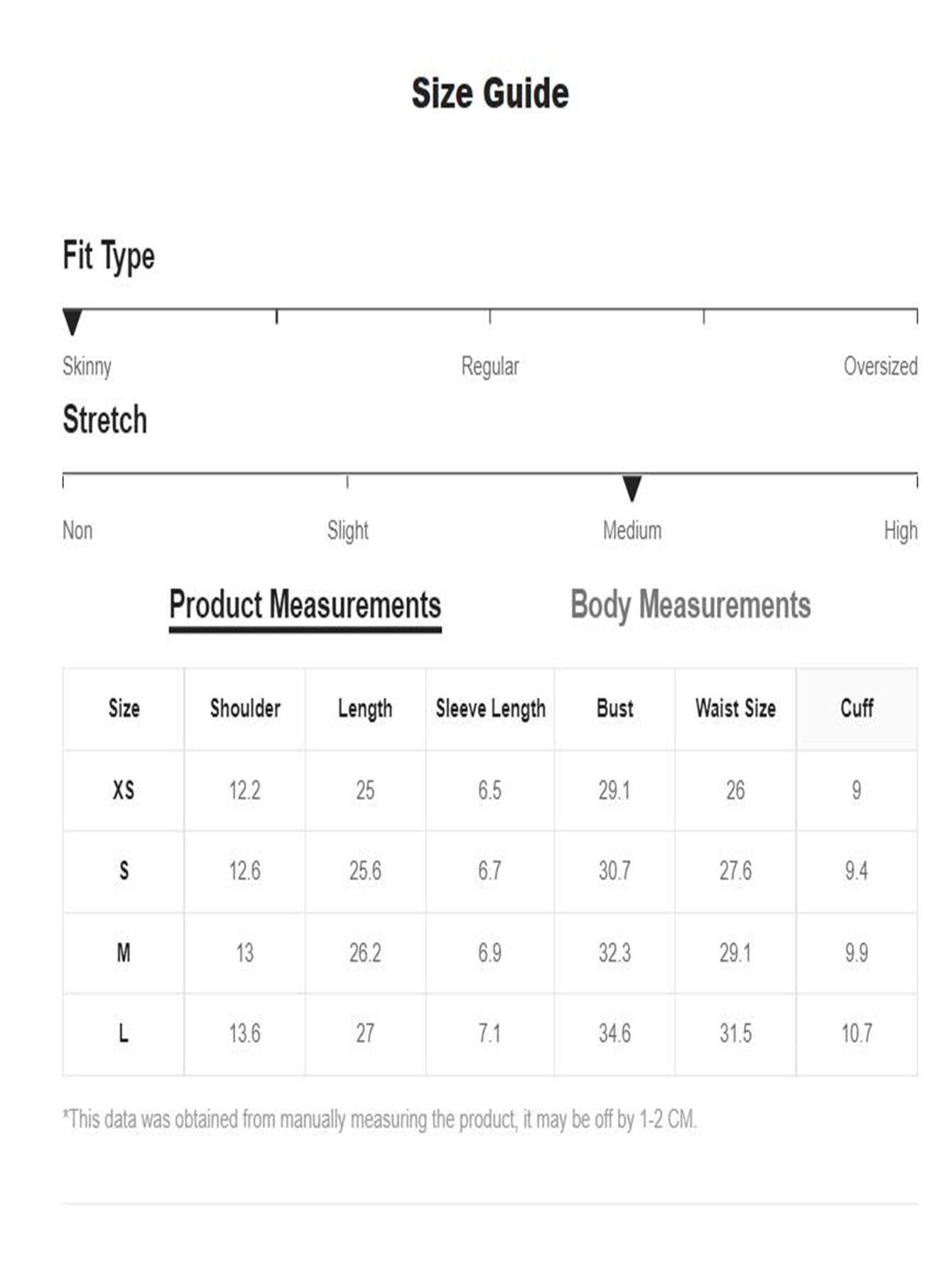Click the Stretch triangle marker at Medium
Screen dimensions: 952x1268
[x=632, y=487]
